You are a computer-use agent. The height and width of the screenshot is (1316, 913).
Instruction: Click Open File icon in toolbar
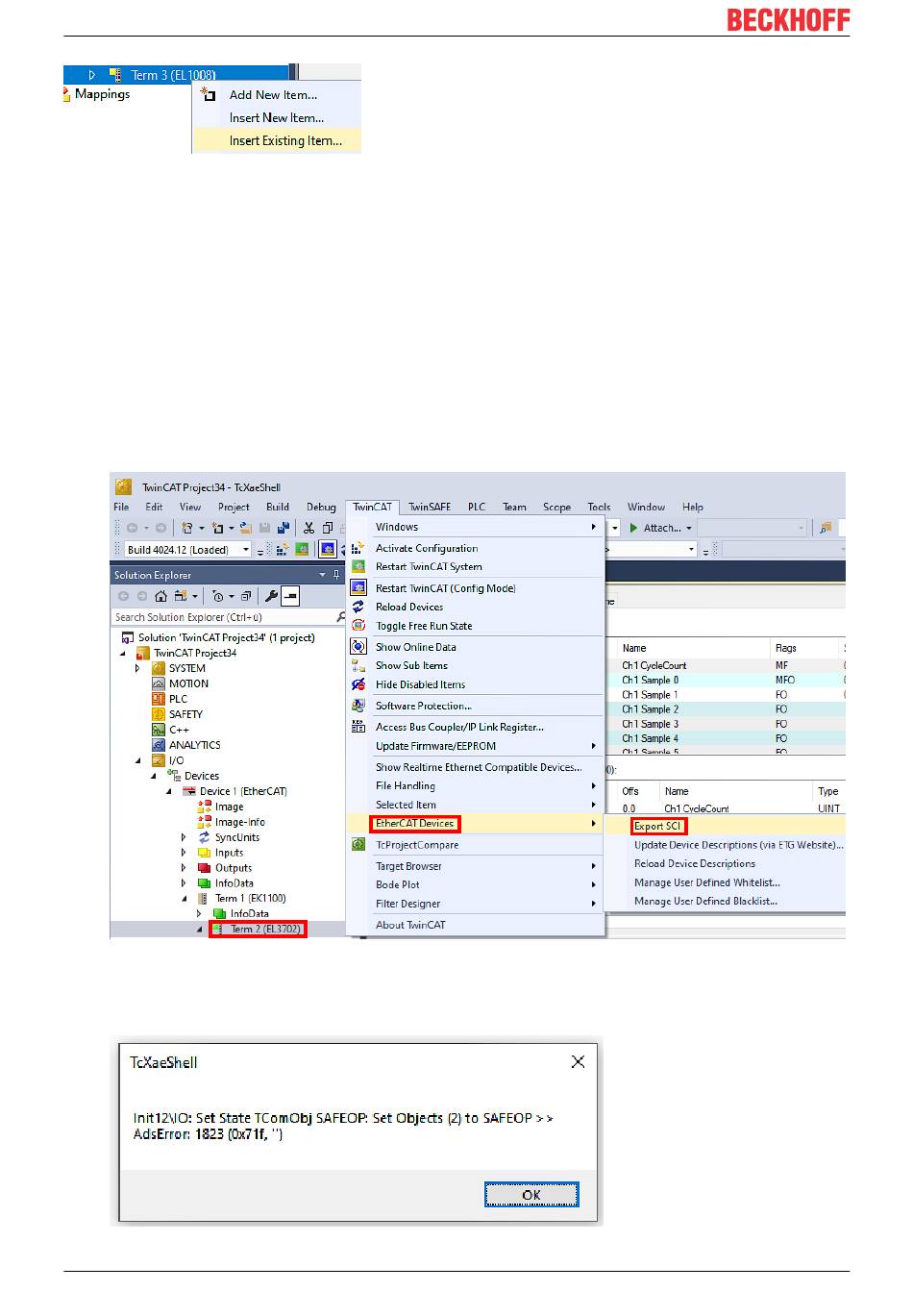pos(245,528)
